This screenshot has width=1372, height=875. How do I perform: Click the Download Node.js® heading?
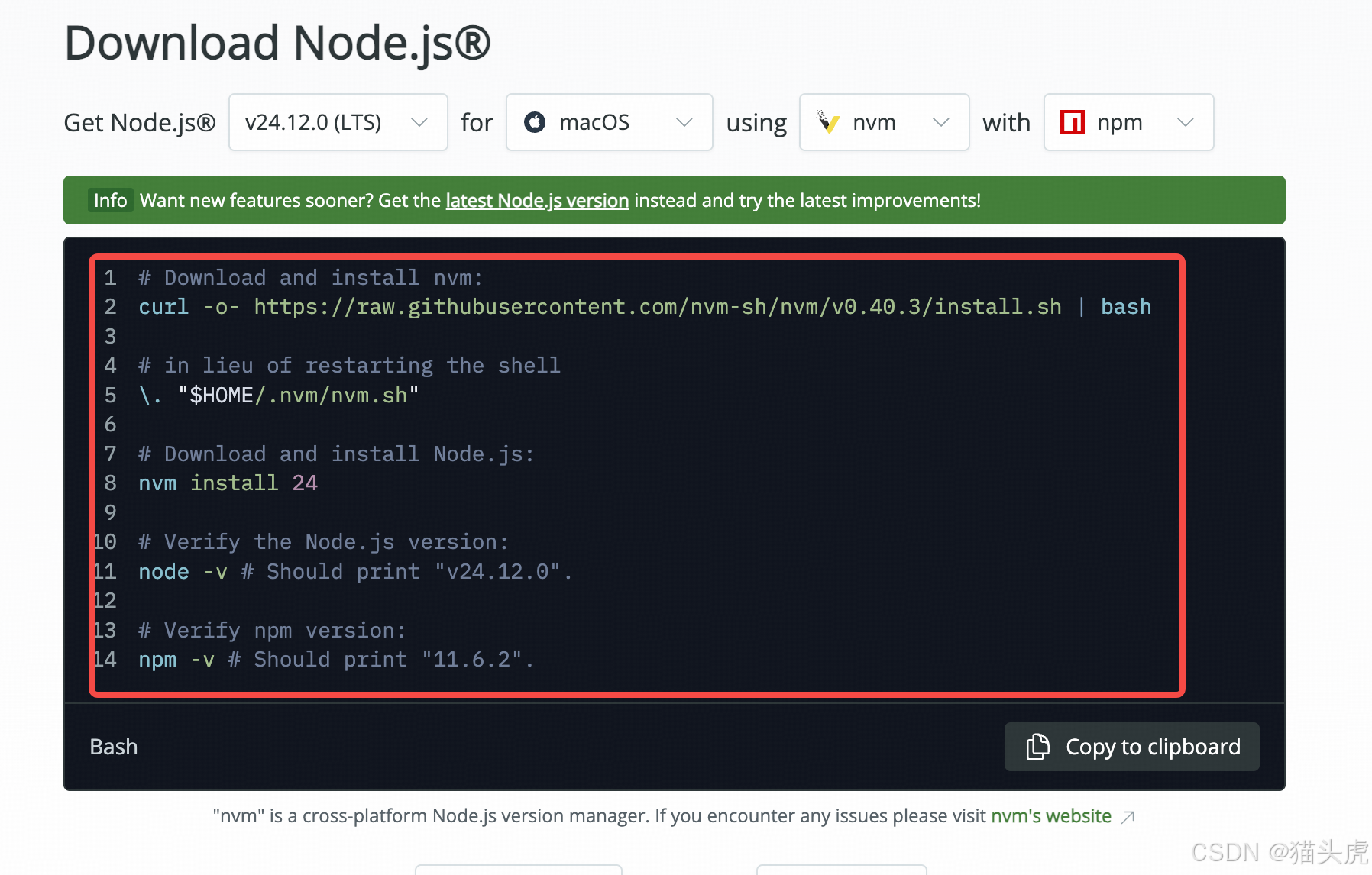click(x=277, y=43)
